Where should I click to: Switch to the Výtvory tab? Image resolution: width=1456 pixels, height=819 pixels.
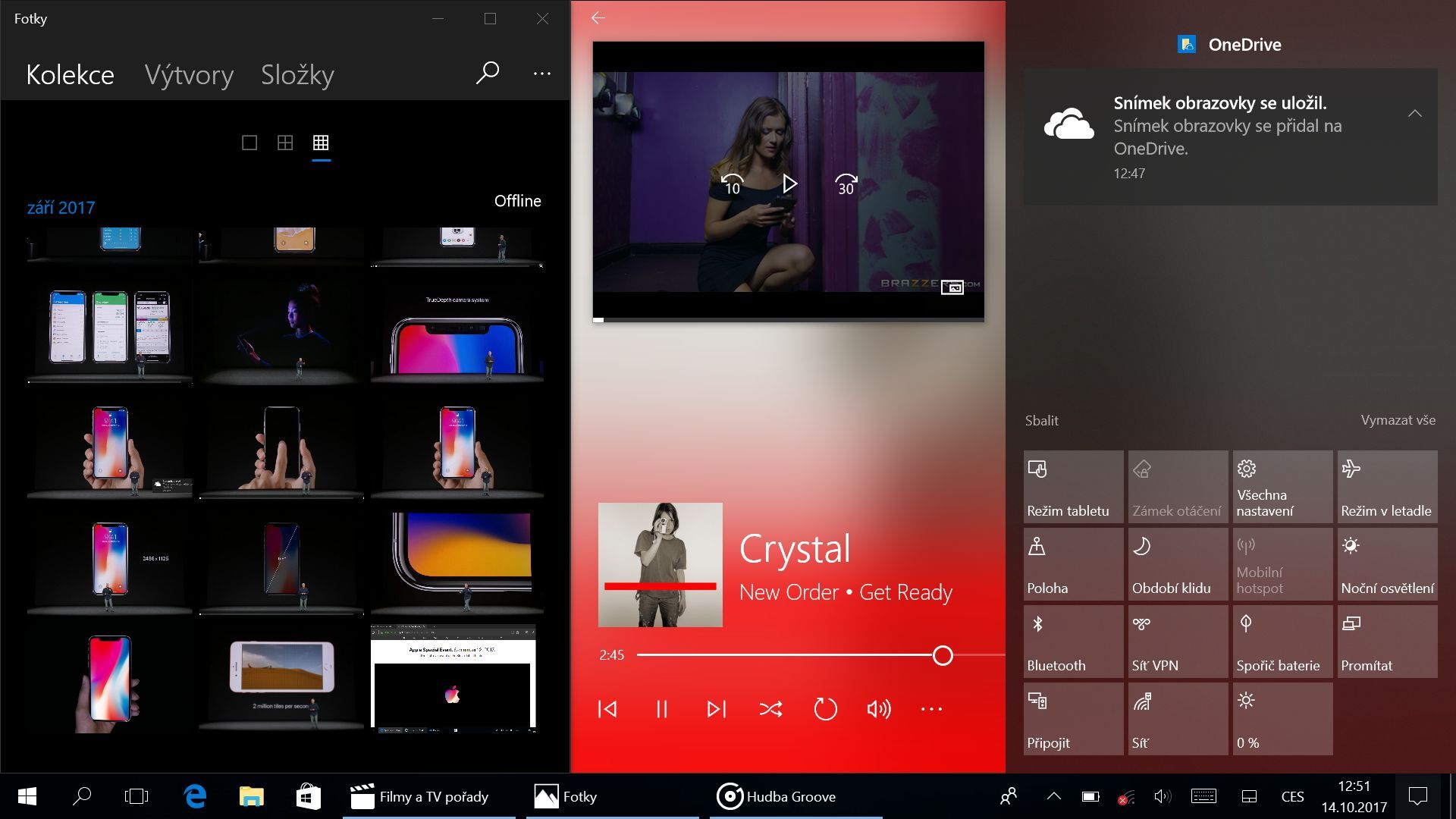(x=188, y=74)
